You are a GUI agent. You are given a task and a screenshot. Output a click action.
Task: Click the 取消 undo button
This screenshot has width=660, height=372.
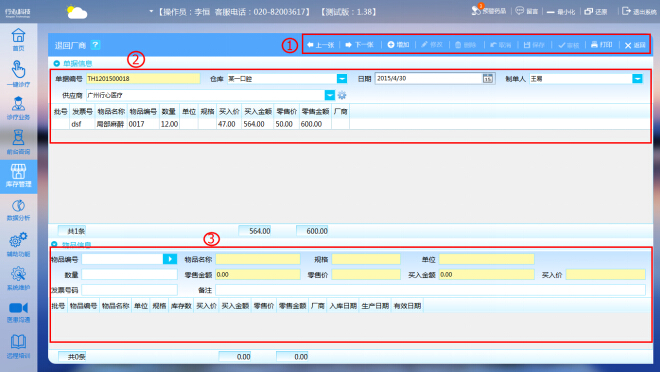point(500,45)
